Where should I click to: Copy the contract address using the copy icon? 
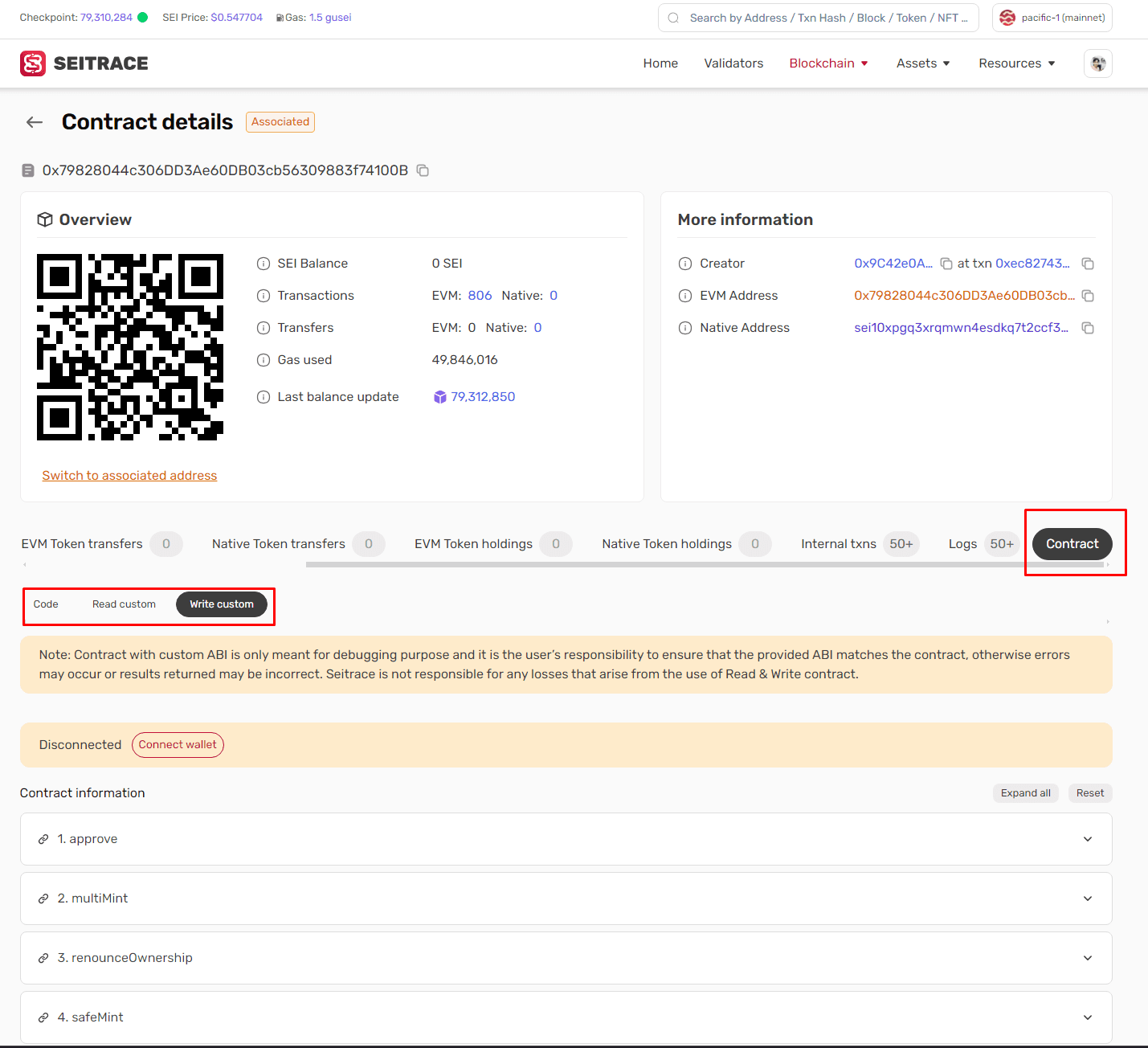pos(423,170)
